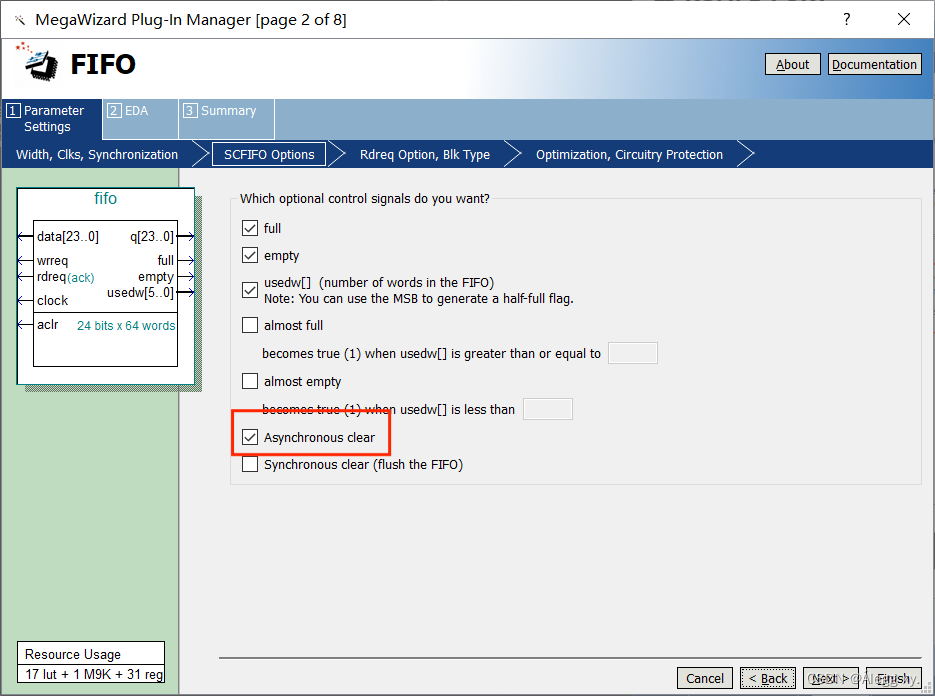Open the help question mark button

click(x=847, y=19)
